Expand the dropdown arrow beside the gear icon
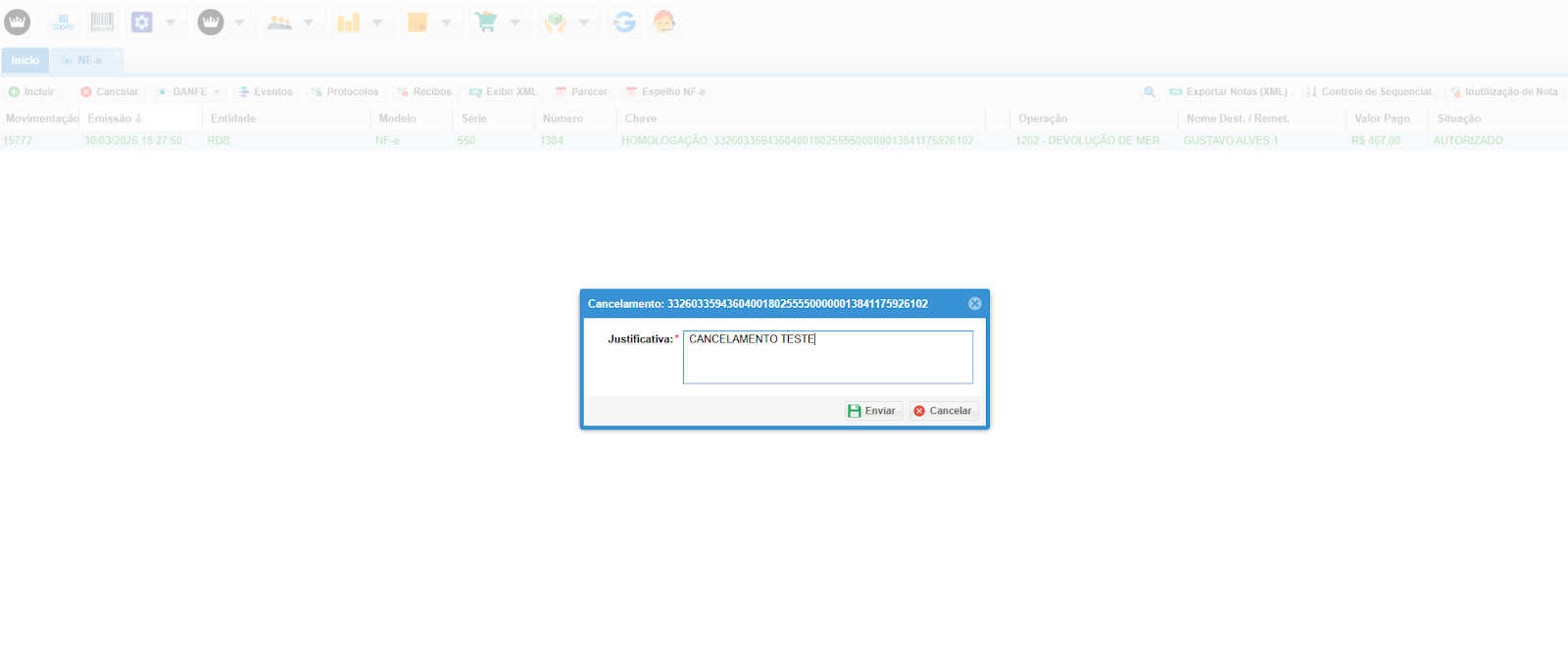This screenshot has width=1568, height=657. point(171,23)
